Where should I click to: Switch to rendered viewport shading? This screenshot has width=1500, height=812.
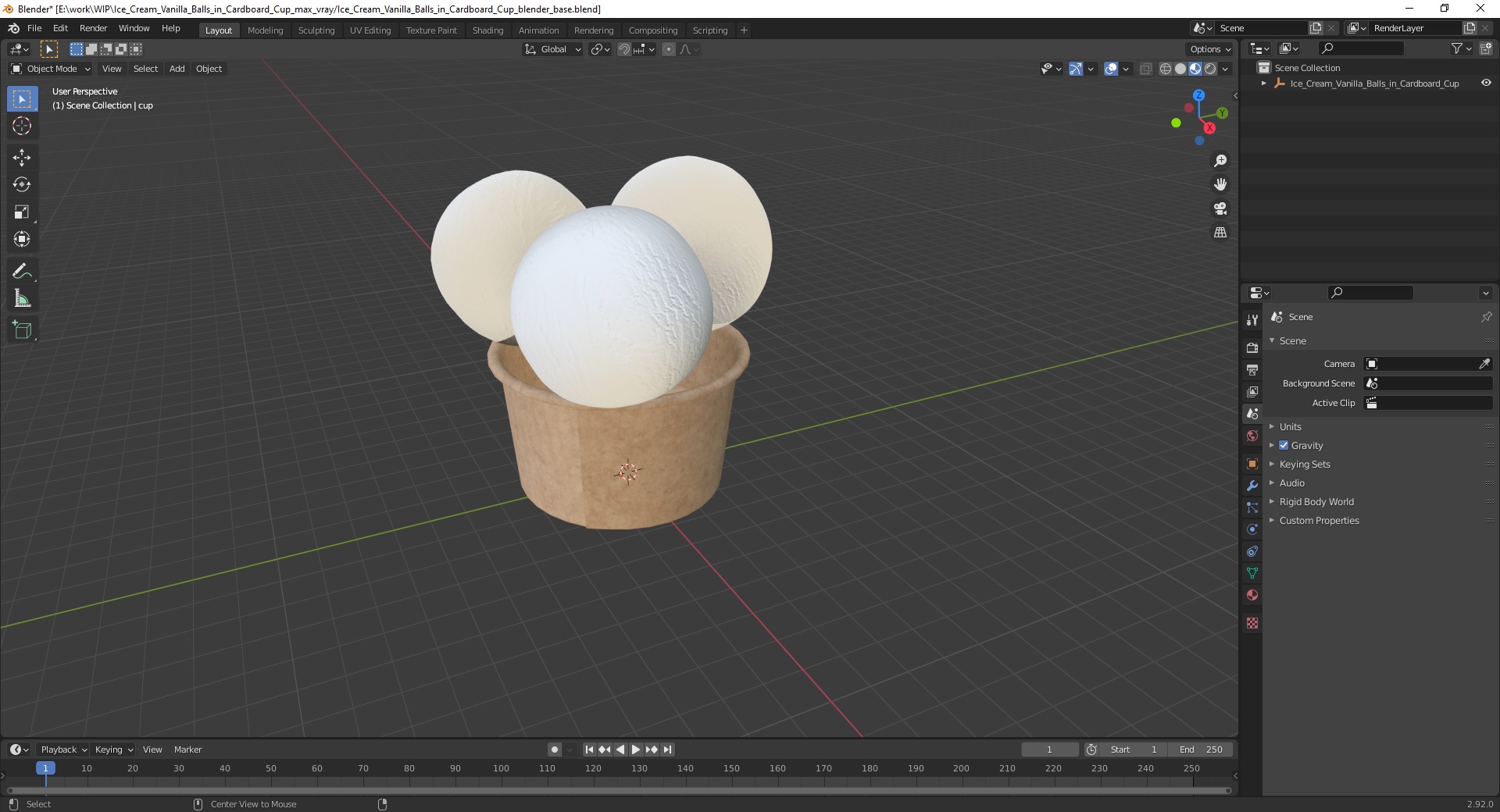pos(1210,69)
